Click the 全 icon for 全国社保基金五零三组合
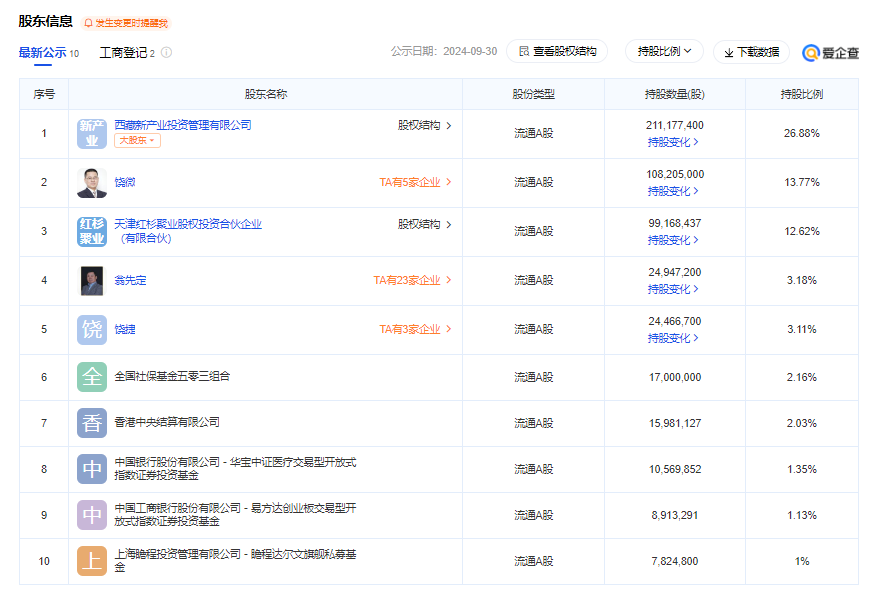This screenshot has width=876, height=600. pyautogui.click(x=92, y=377)
